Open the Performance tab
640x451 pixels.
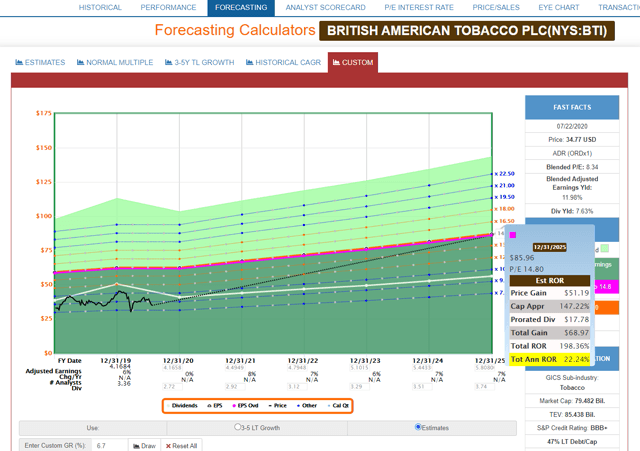[x=168, y=7]
